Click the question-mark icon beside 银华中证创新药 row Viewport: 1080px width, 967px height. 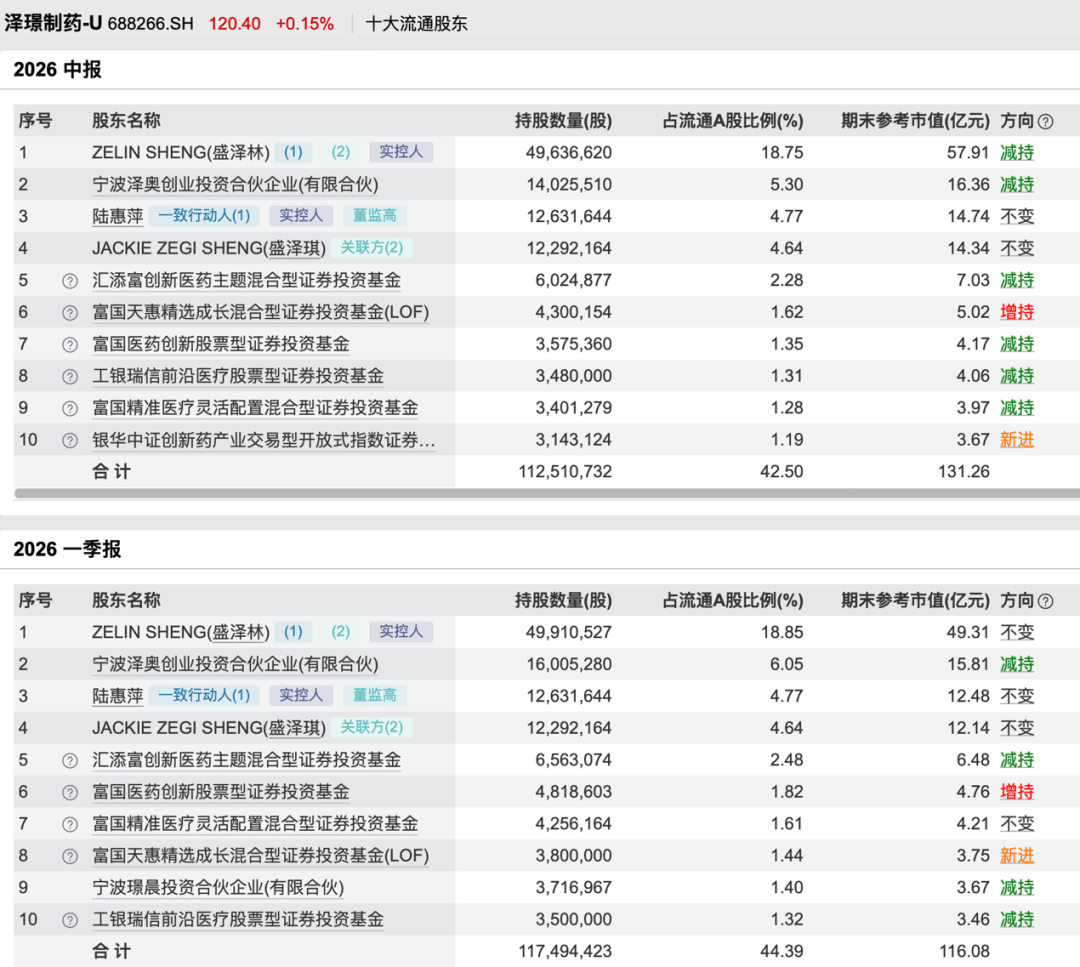pyautogui.click(x=70, y=440)
